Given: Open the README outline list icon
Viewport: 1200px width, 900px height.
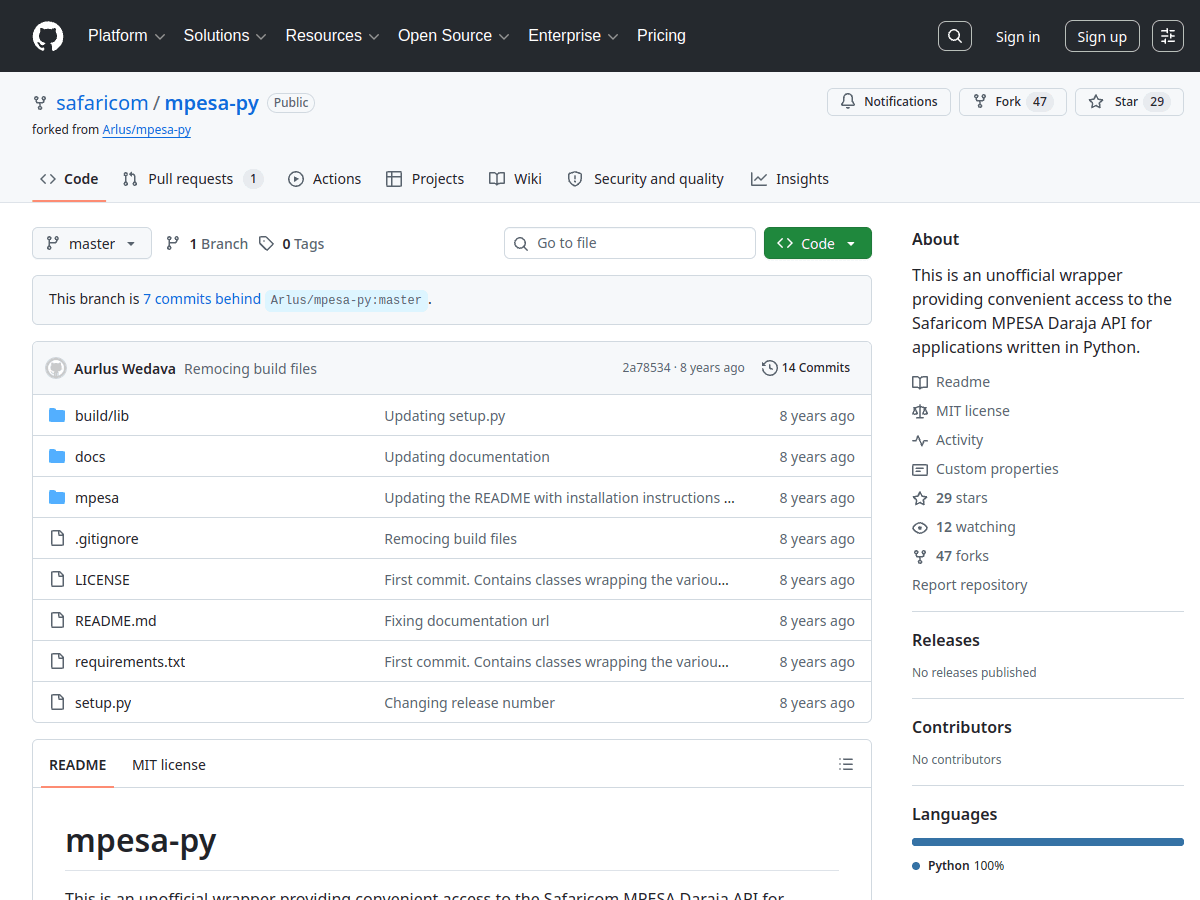Looking at the screenshot, I should [846, 764].
